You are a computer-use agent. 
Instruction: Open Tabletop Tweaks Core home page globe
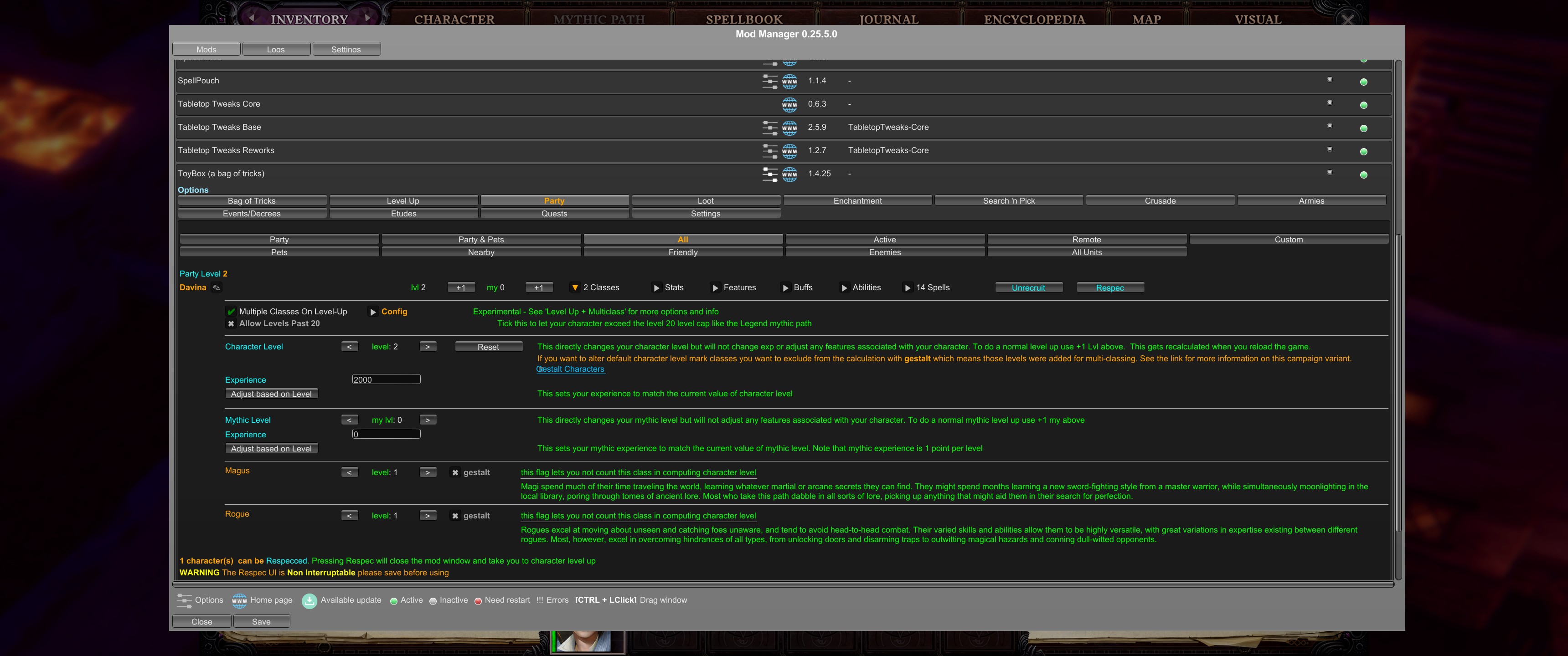(x=789, y=104)
